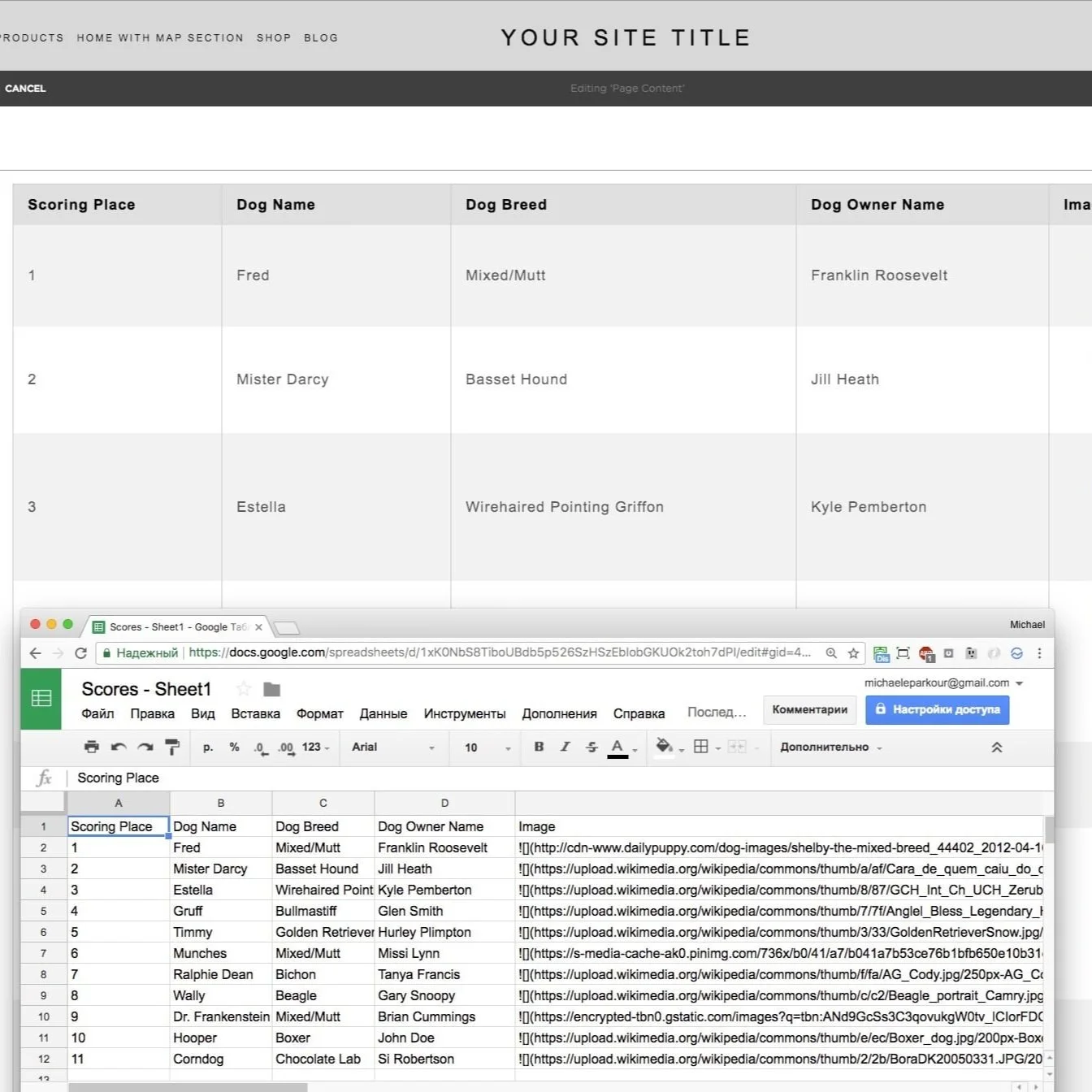
Task: Select the paint format tool
Action: tap(172, 747)
